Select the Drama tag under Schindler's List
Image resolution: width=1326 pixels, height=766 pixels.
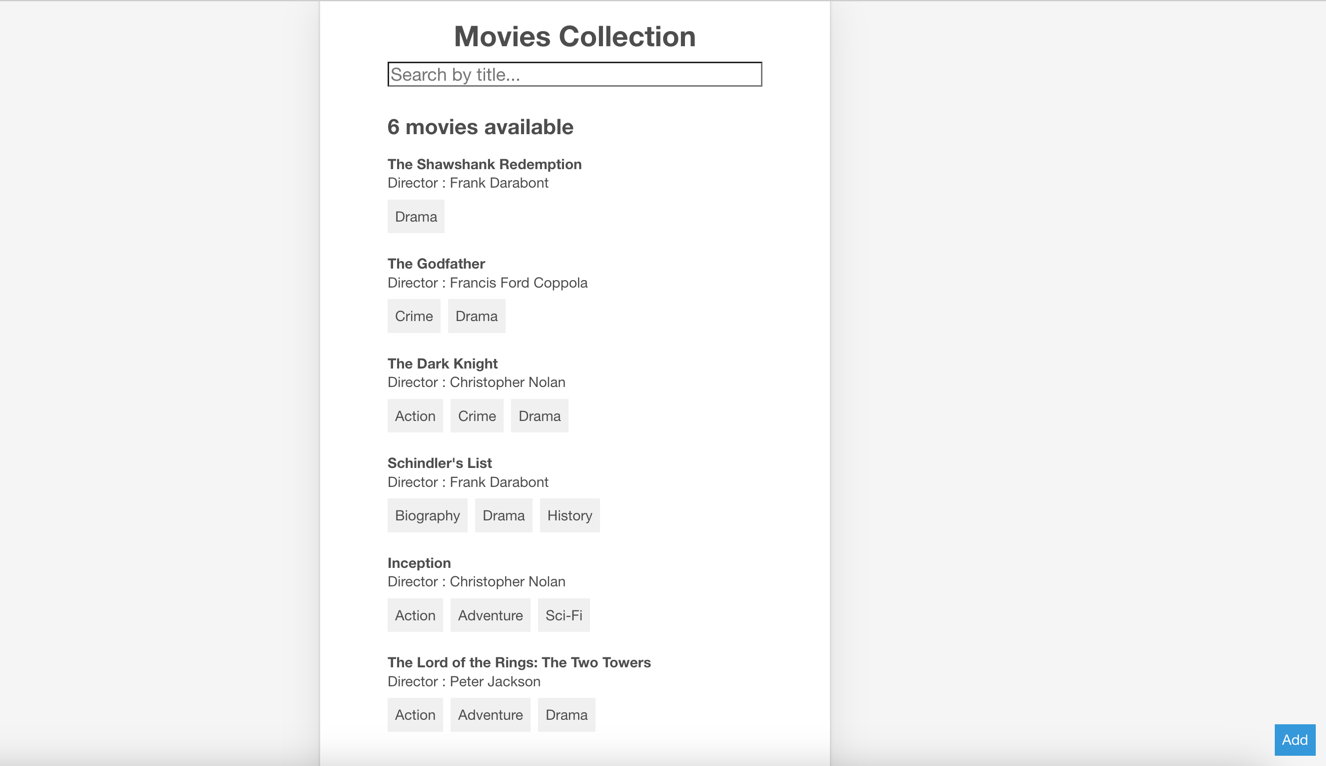coord(503,515)
